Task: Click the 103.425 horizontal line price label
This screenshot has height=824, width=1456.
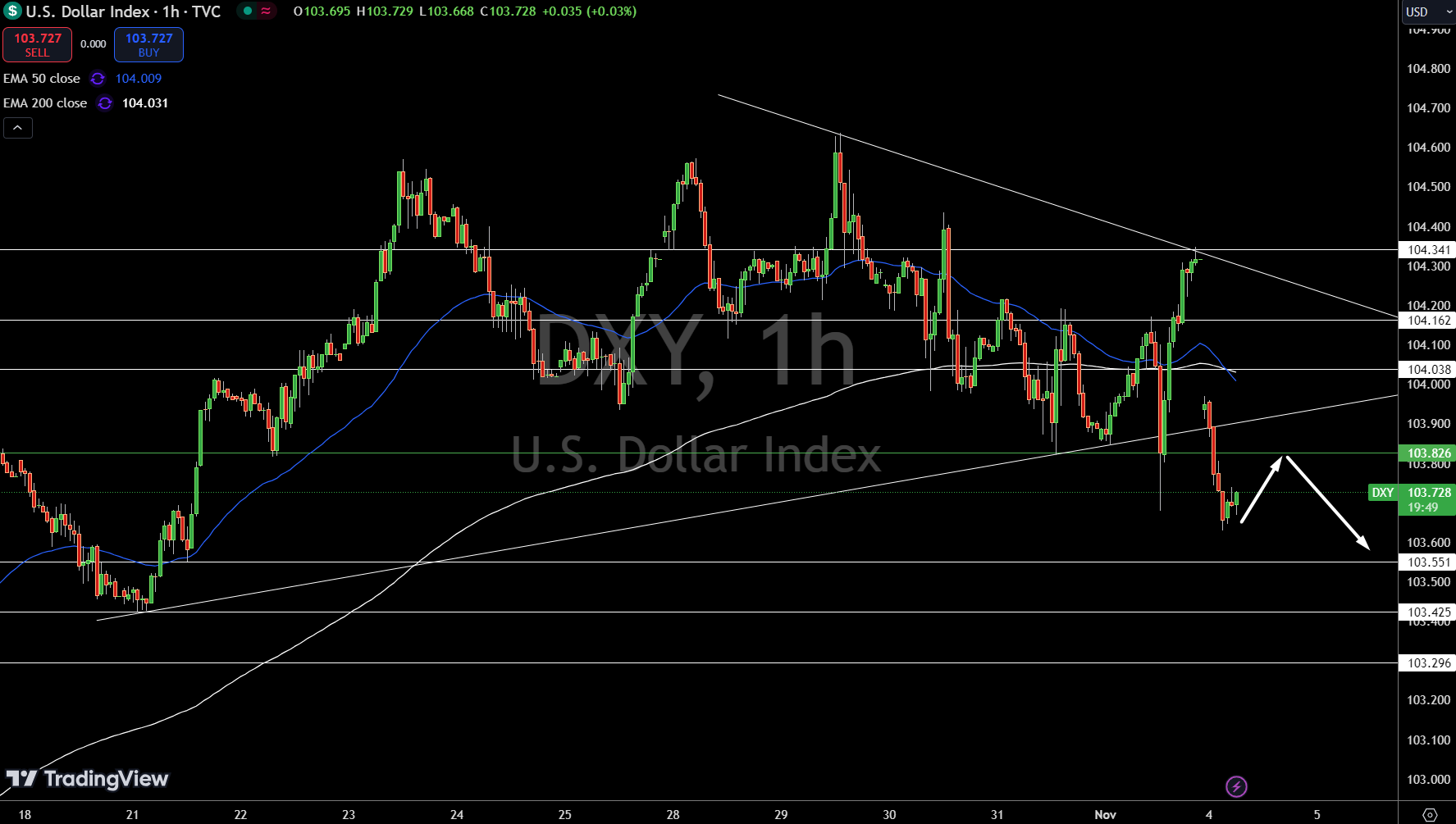Action: (1428, 612)
